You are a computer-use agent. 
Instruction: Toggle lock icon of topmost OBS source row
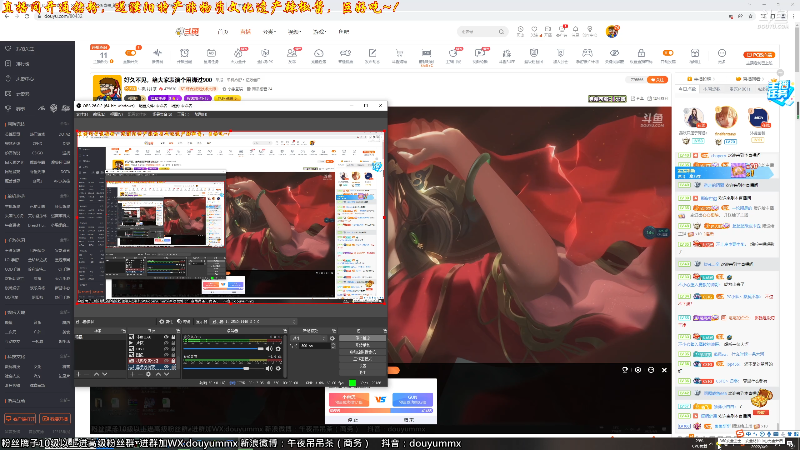(173, 337)
